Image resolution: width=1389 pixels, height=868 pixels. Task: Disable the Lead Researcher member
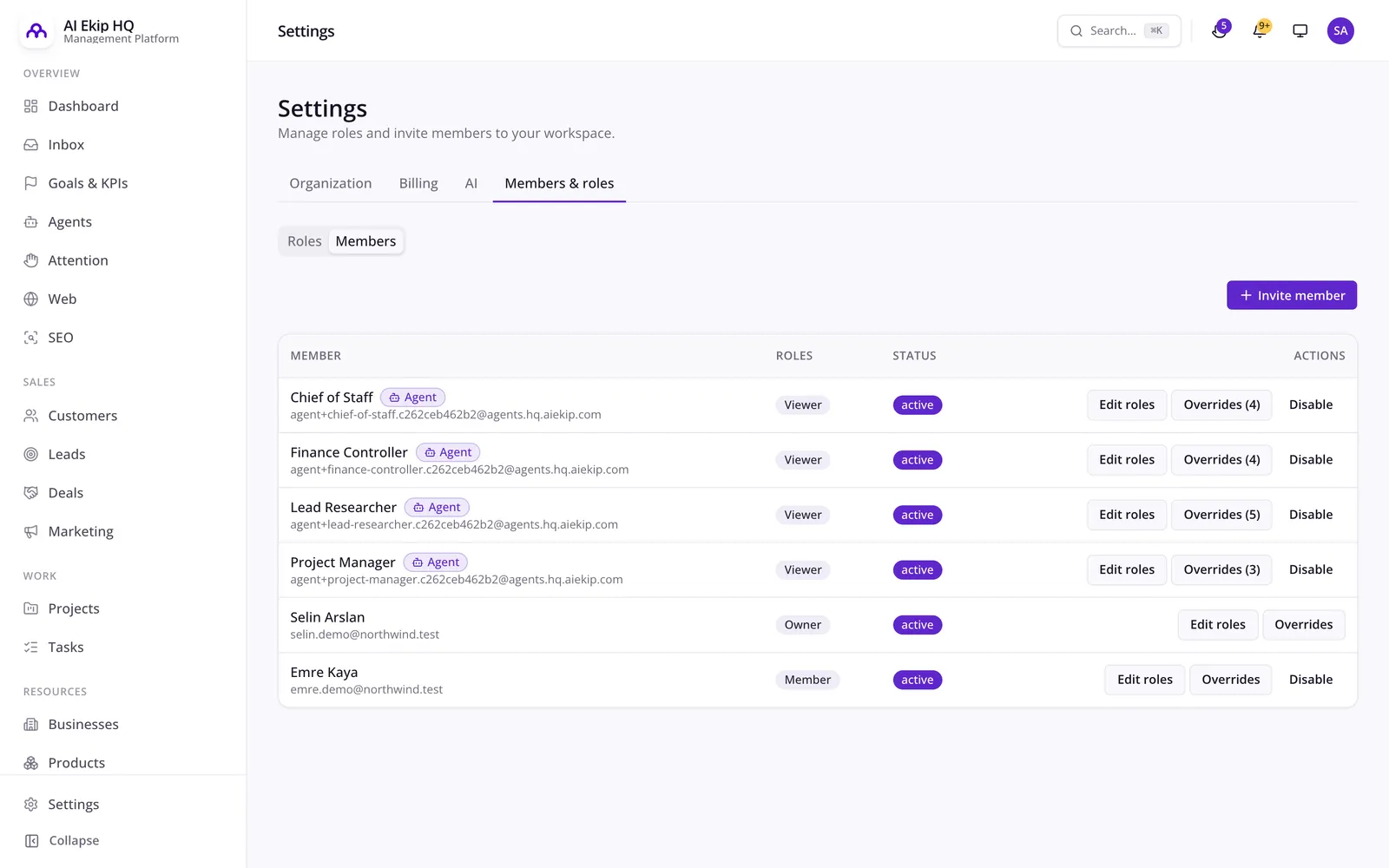[x=1311, y=515]
